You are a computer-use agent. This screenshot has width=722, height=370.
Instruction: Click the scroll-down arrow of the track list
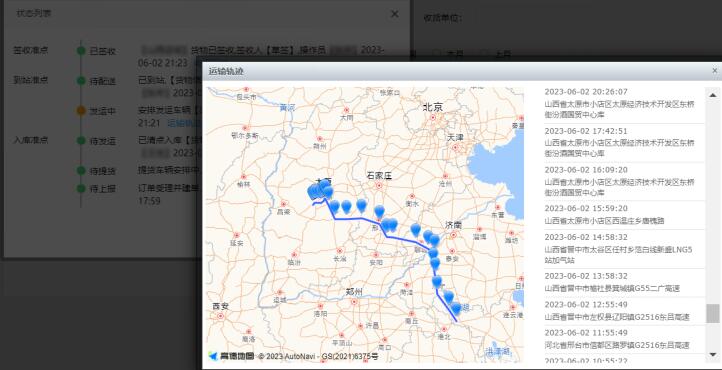coord(713,354)
